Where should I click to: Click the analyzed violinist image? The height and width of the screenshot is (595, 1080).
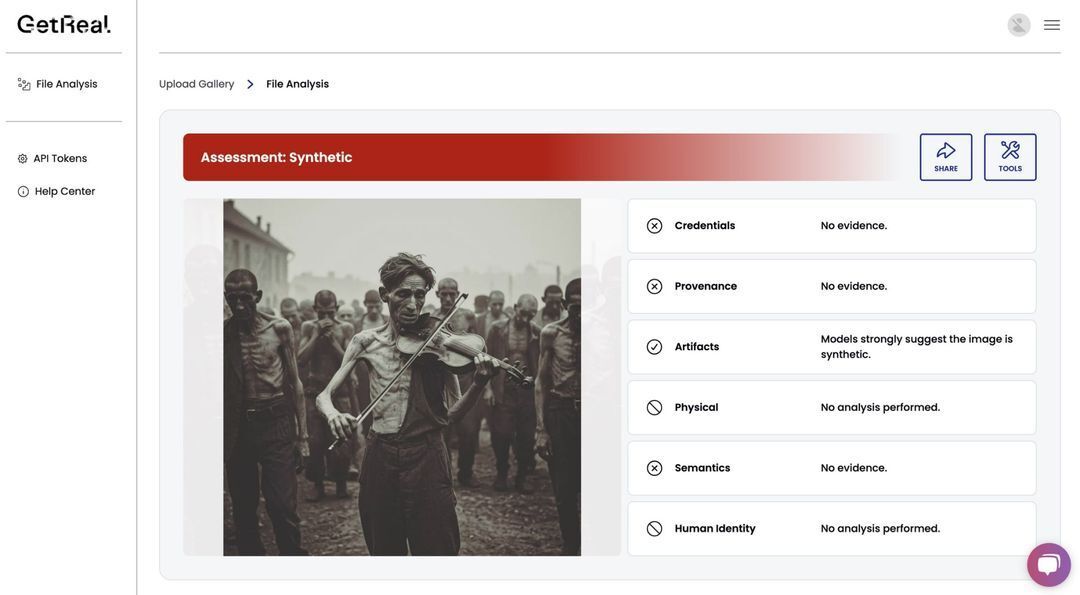(402, 377)
